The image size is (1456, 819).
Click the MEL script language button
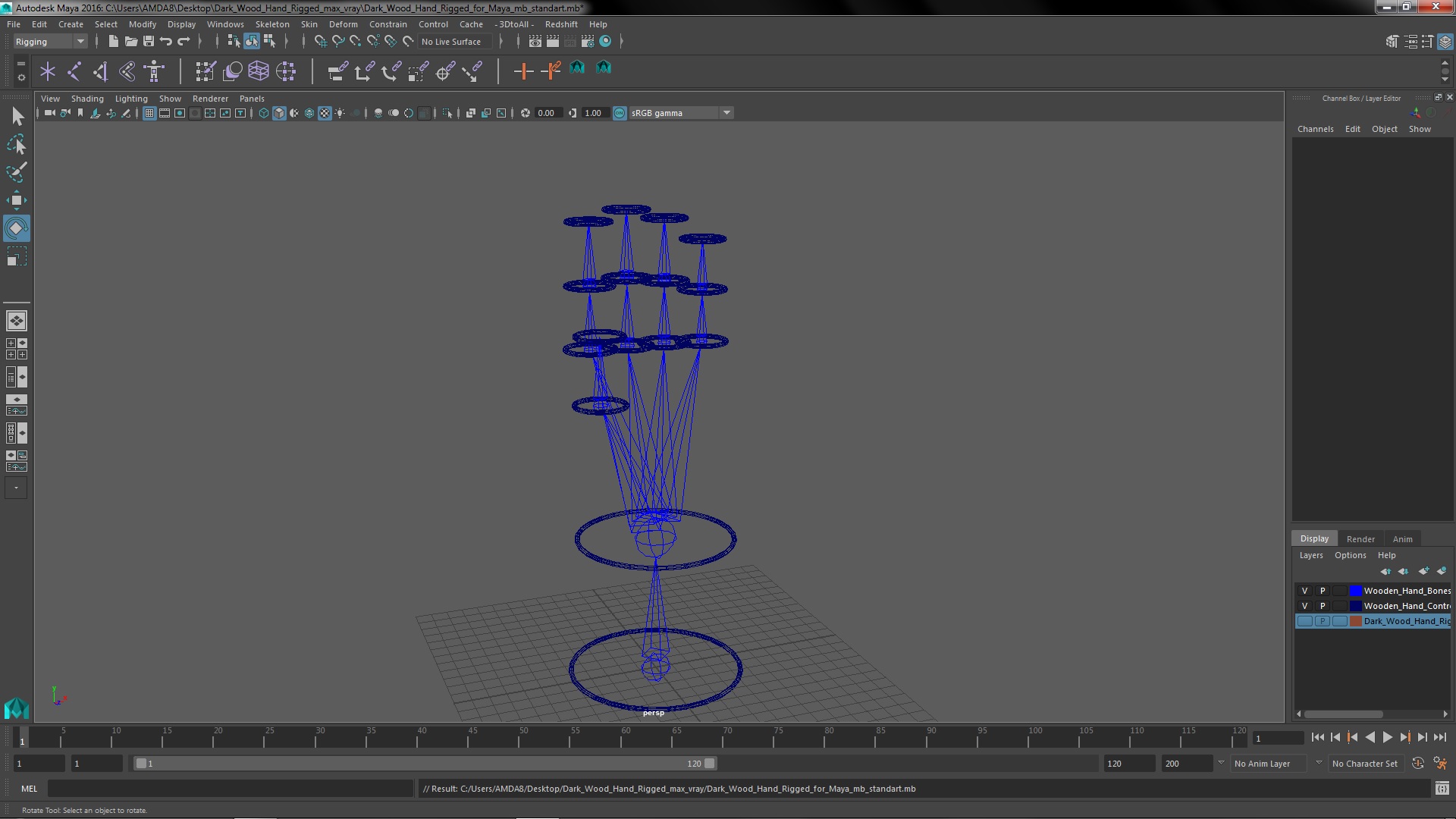(29, 789)
